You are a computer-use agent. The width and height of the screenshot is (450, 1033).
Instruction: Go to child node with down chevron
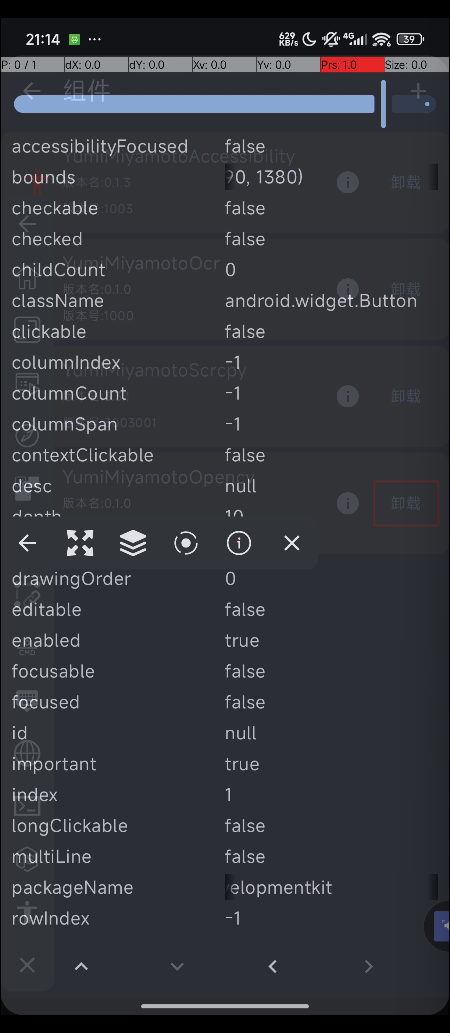(x=177, y=966)
